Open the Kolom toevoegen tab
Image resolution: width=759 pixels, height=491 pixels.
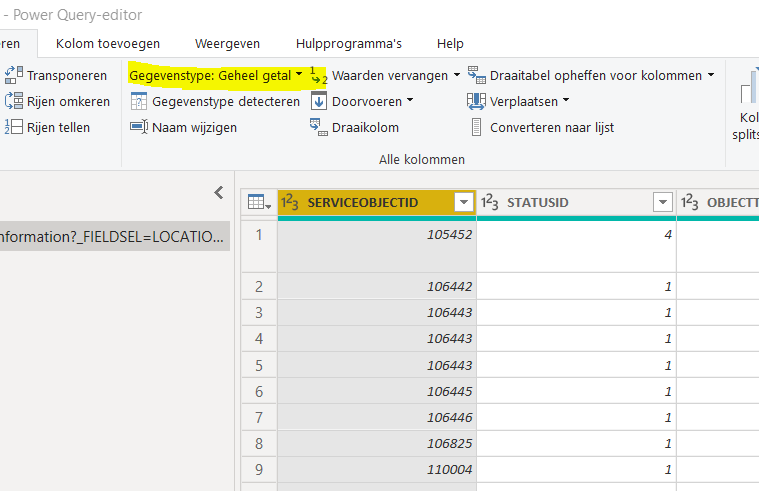(x=108, y=44)
